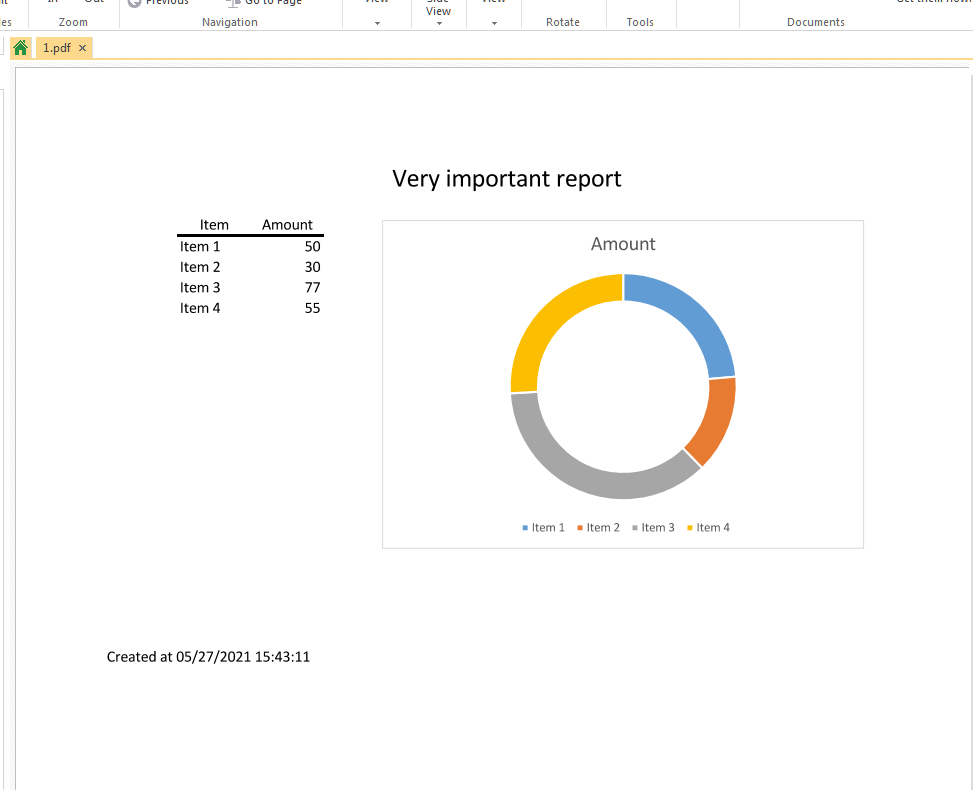
Task: Click the 'Amount' table column header
Action: (287, 225)
